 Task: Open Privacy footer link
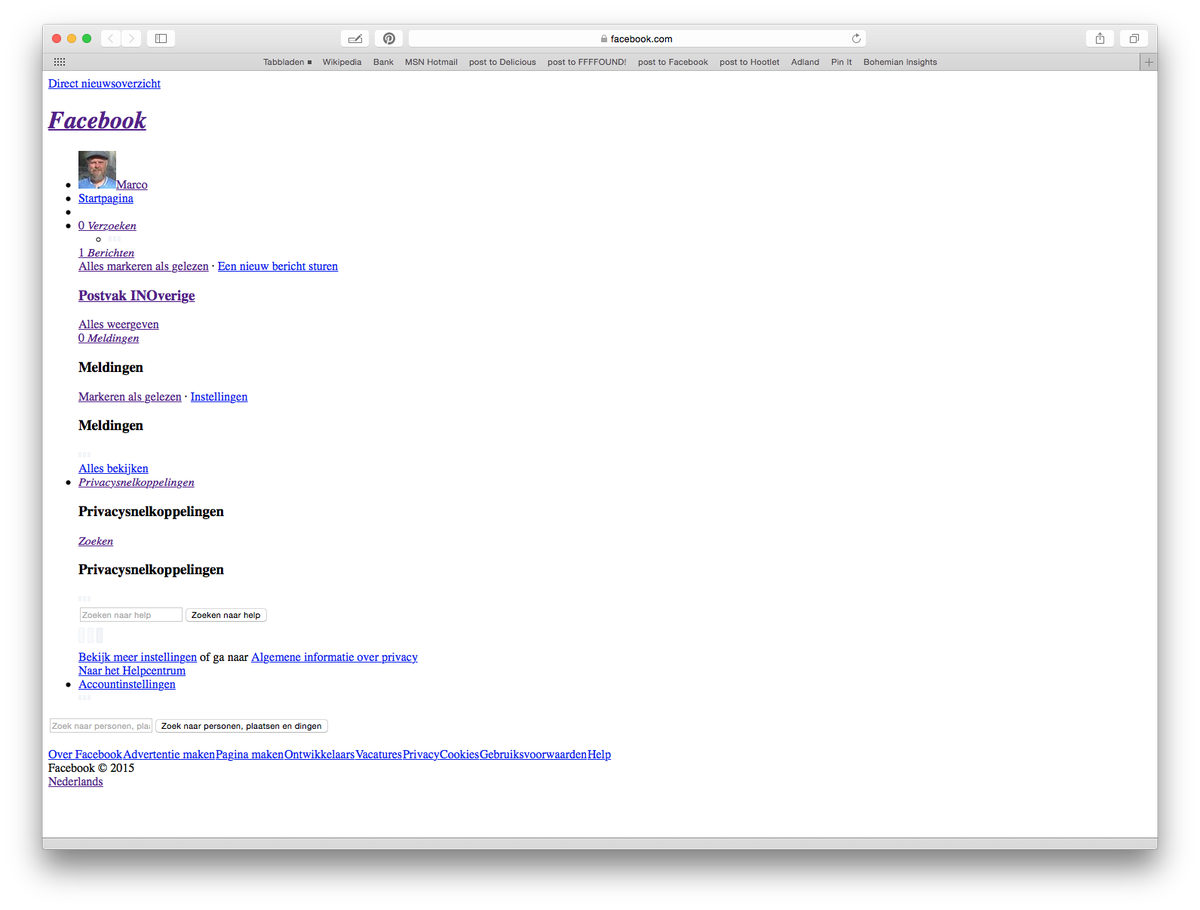pos(421,755)
